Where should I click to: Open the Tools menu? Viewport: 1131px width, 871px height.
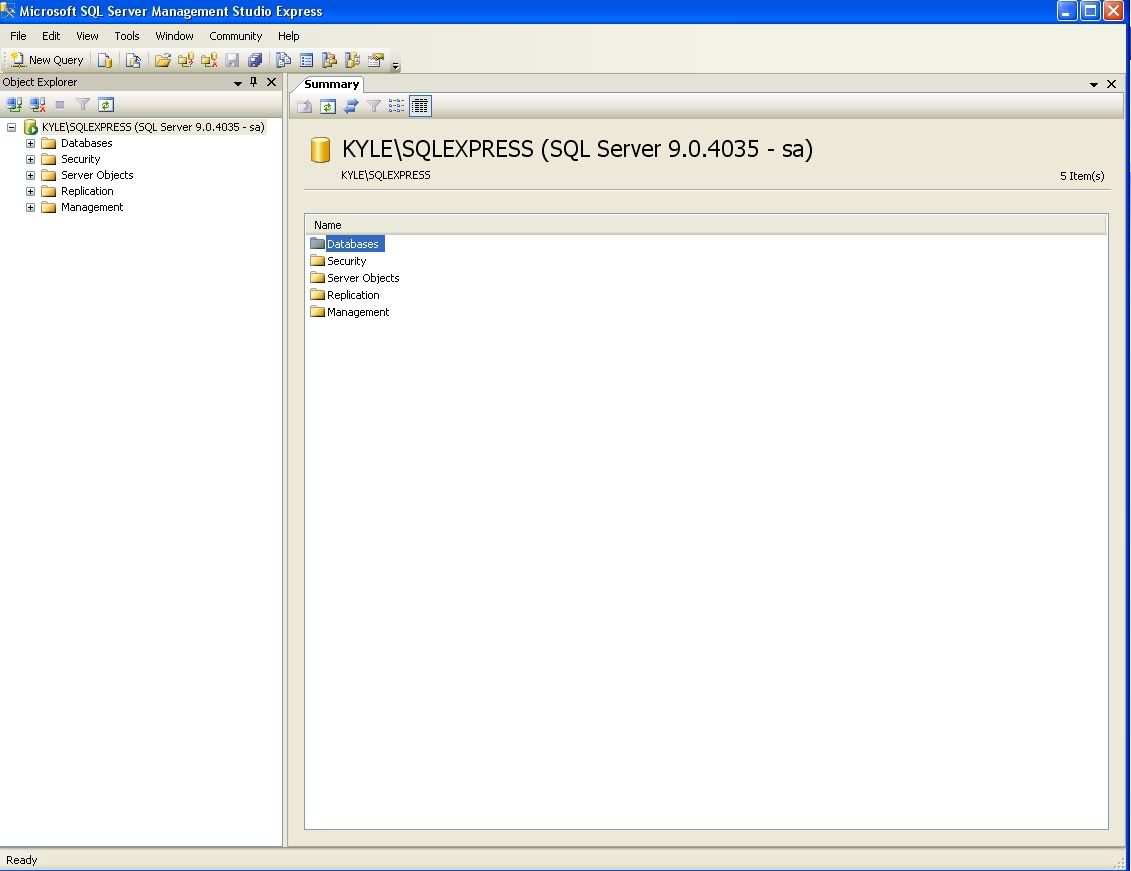127,36
